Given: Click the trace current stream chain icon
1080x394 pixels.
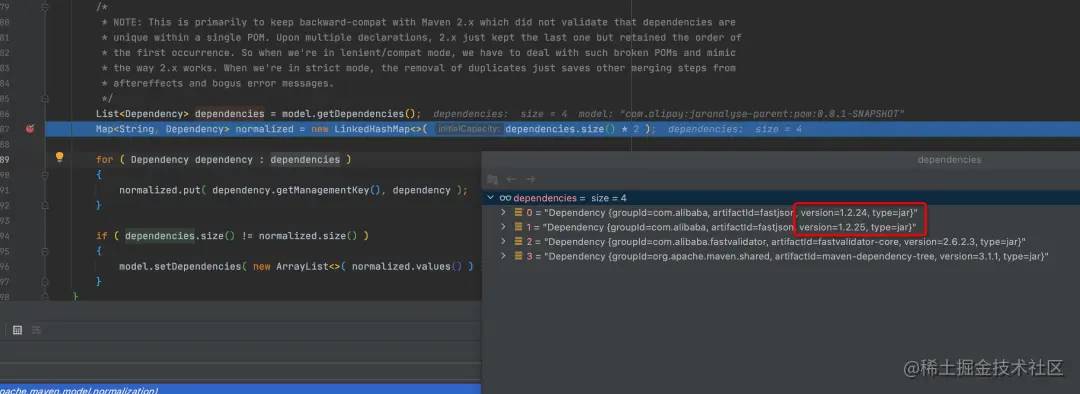Looking at the screenshot, I should pyautogui.click(x=37, y=330).
